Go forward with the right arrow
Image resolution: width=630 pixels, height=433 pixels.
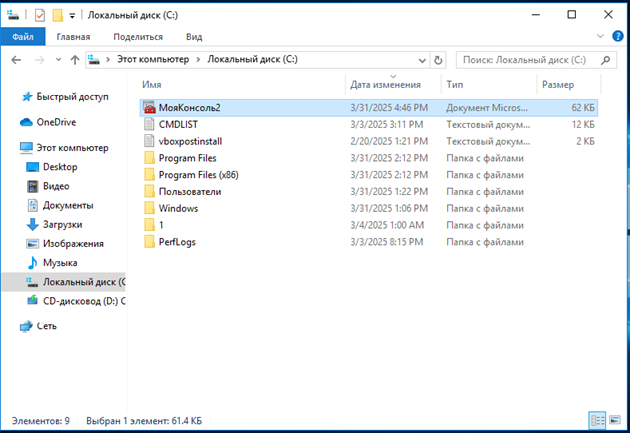[39, 60]
